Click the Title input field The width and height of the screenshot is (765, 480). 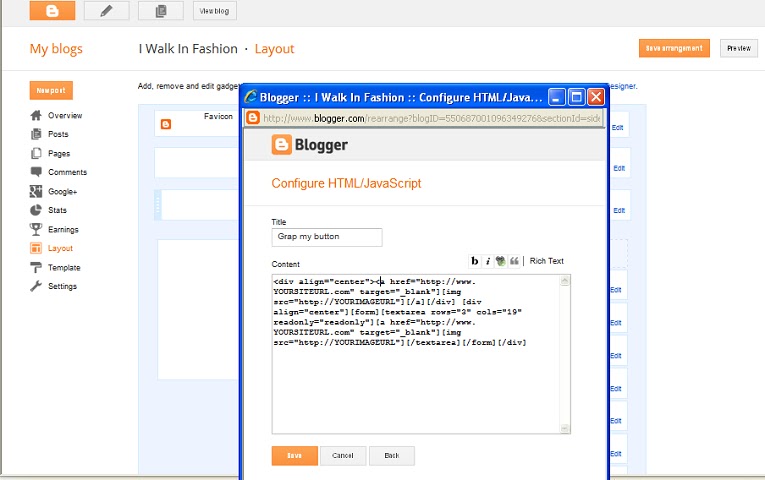[x=327, y=237]
